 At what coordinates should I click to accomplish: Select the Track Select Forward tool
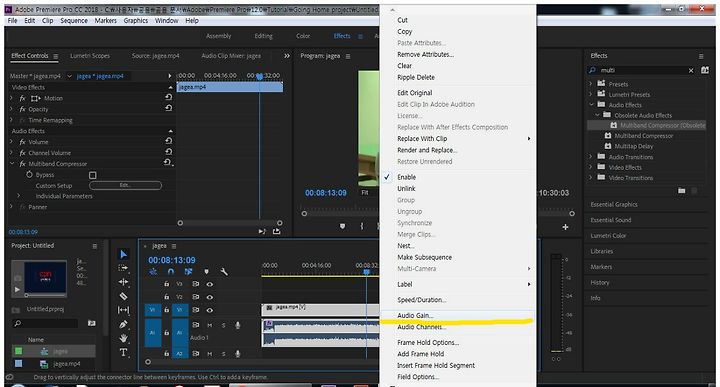point(123,268)
